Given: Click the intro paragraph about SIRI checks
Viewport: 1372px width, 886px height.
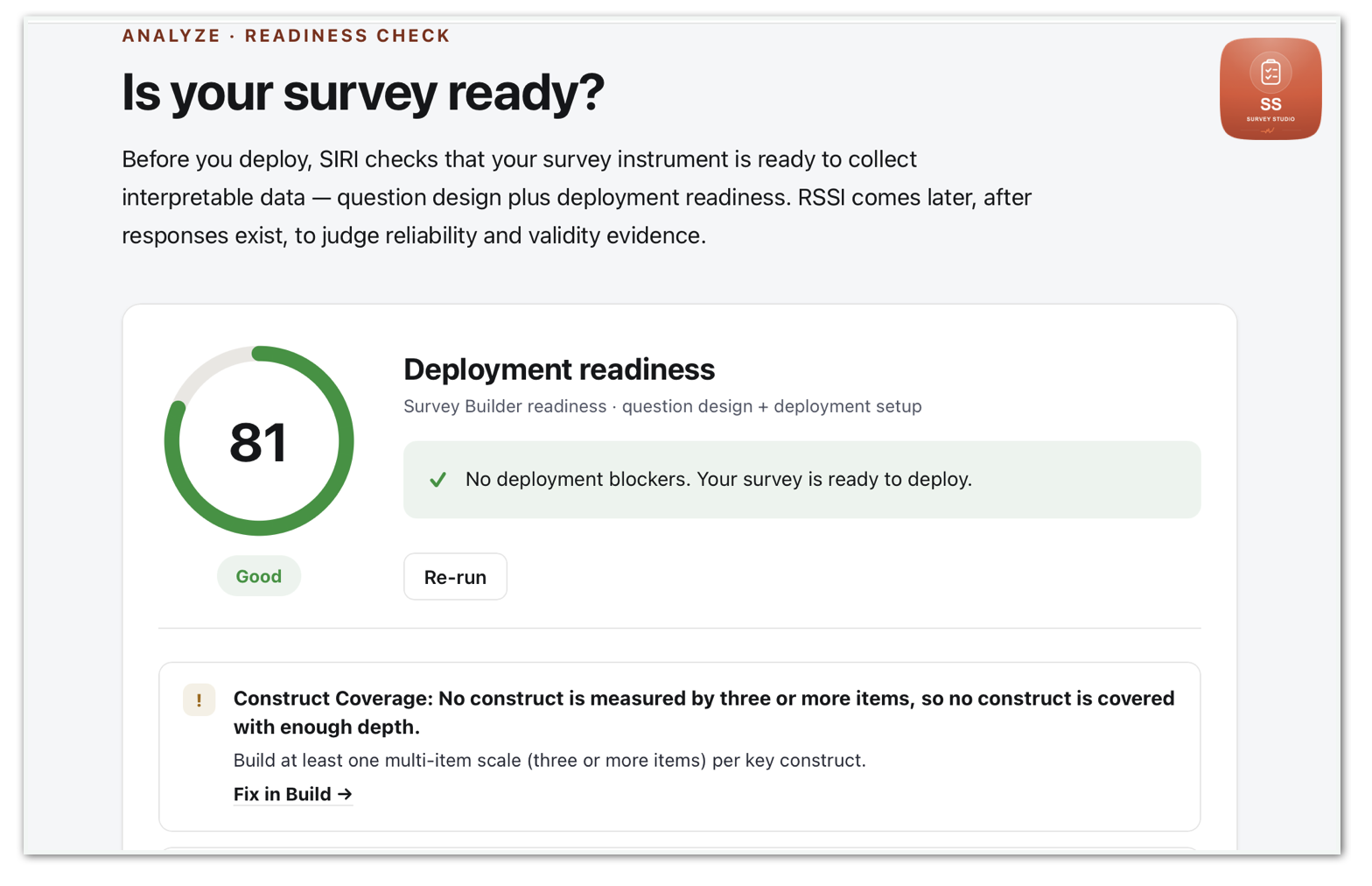Looking at the screenshot, I should [577, 197].
